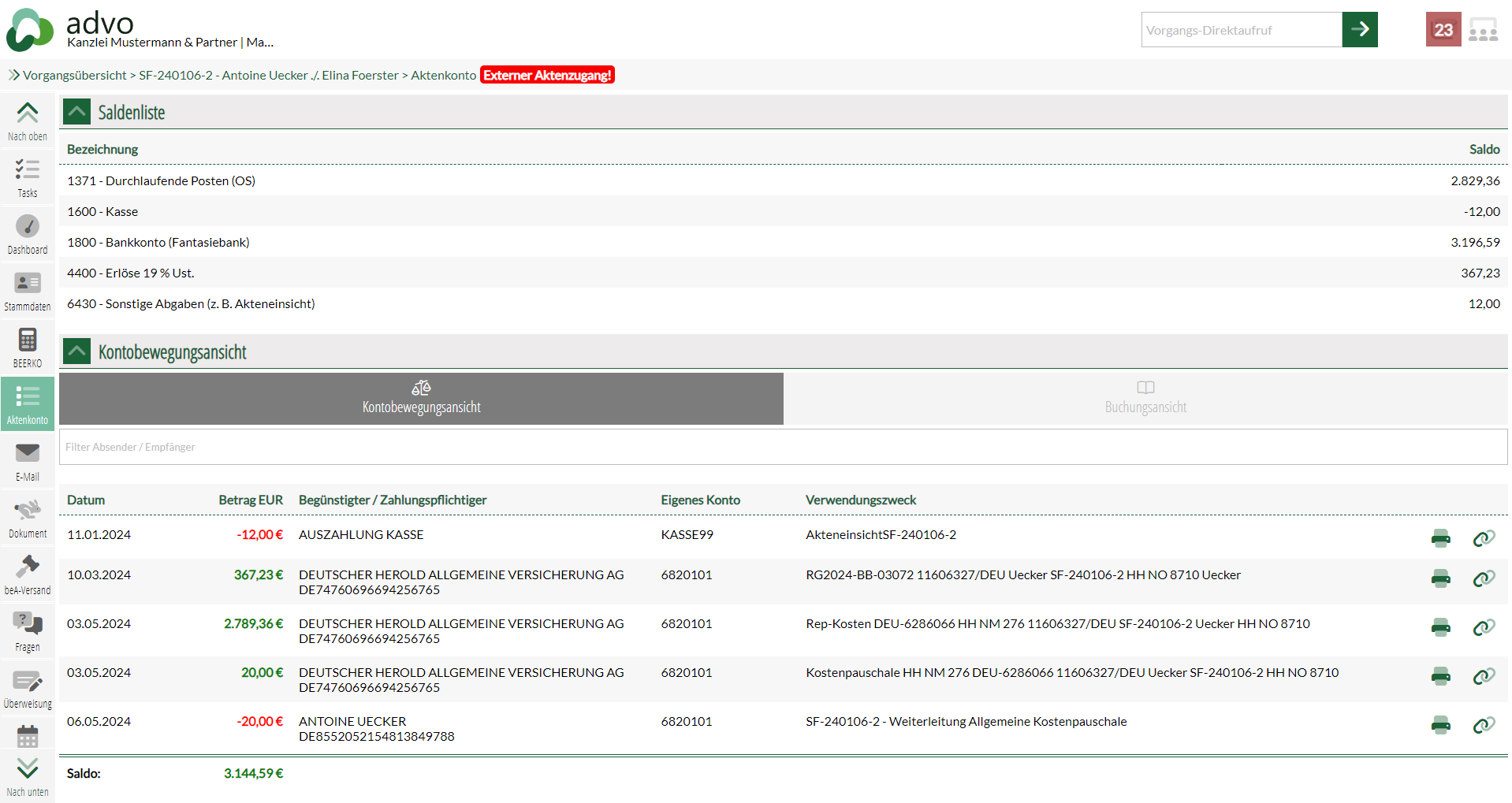The image size is (1512, 803).
Task: Print the Antoine Uecker -20,00 € entry
Action: coord(1440,726)
